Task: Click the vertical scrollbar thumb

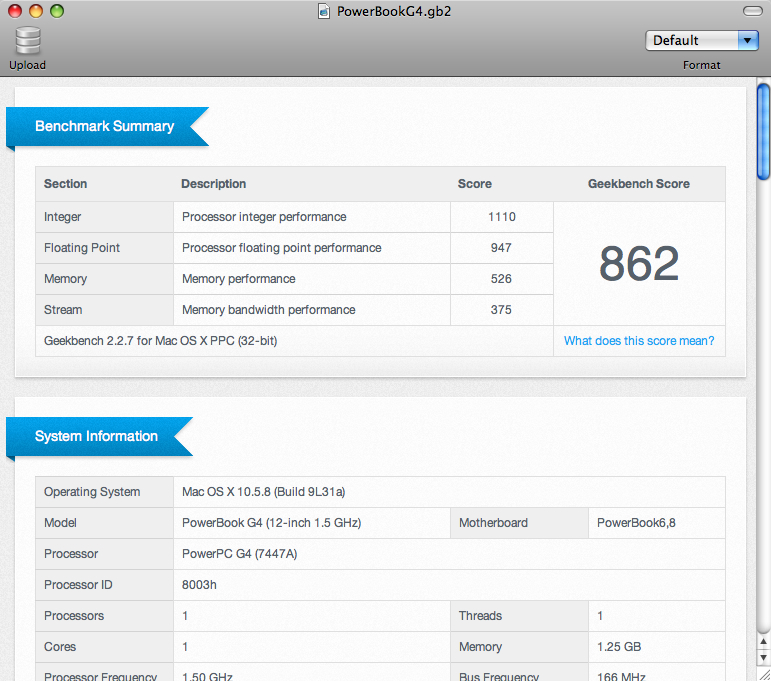Action: (x=763, y=132)
